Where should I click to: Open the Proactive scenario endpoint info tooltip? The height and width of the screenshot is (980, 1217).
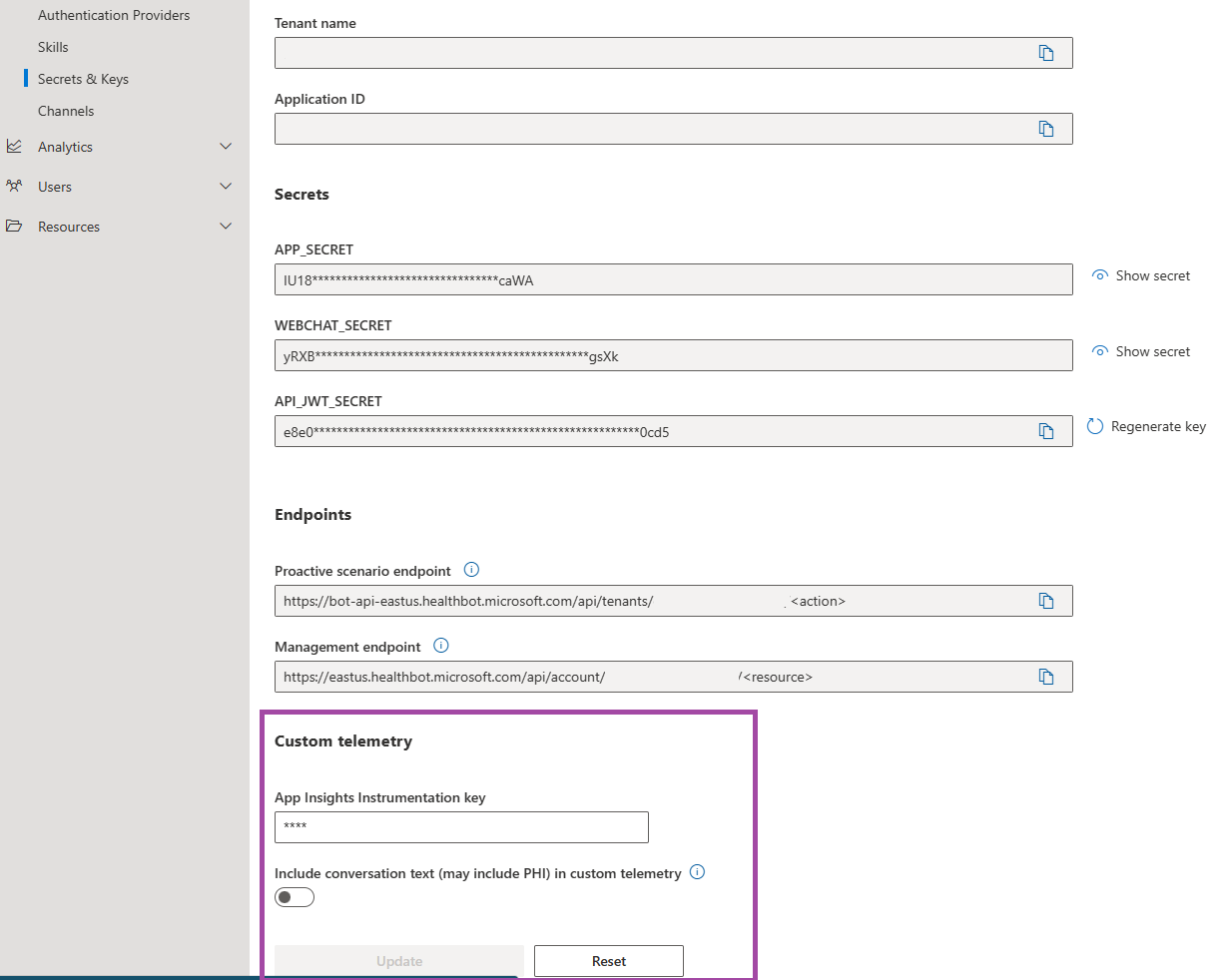[x=470, y=569]
